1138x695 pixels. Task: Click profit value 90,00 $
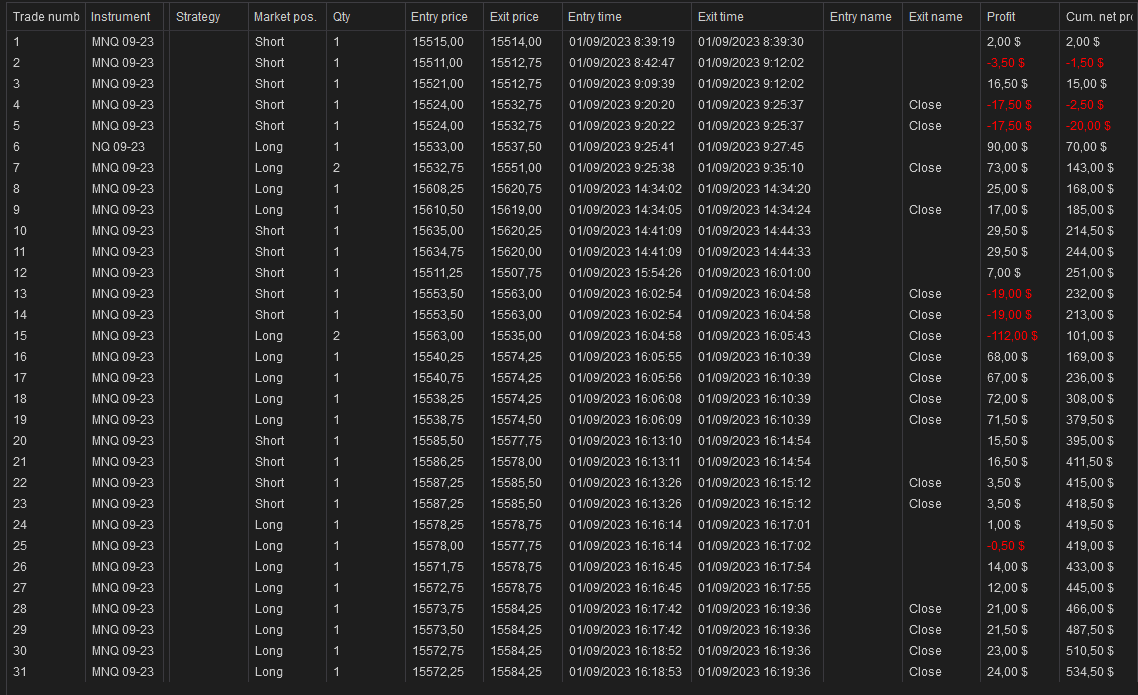pyautogui.click(x=1007, y=147)
